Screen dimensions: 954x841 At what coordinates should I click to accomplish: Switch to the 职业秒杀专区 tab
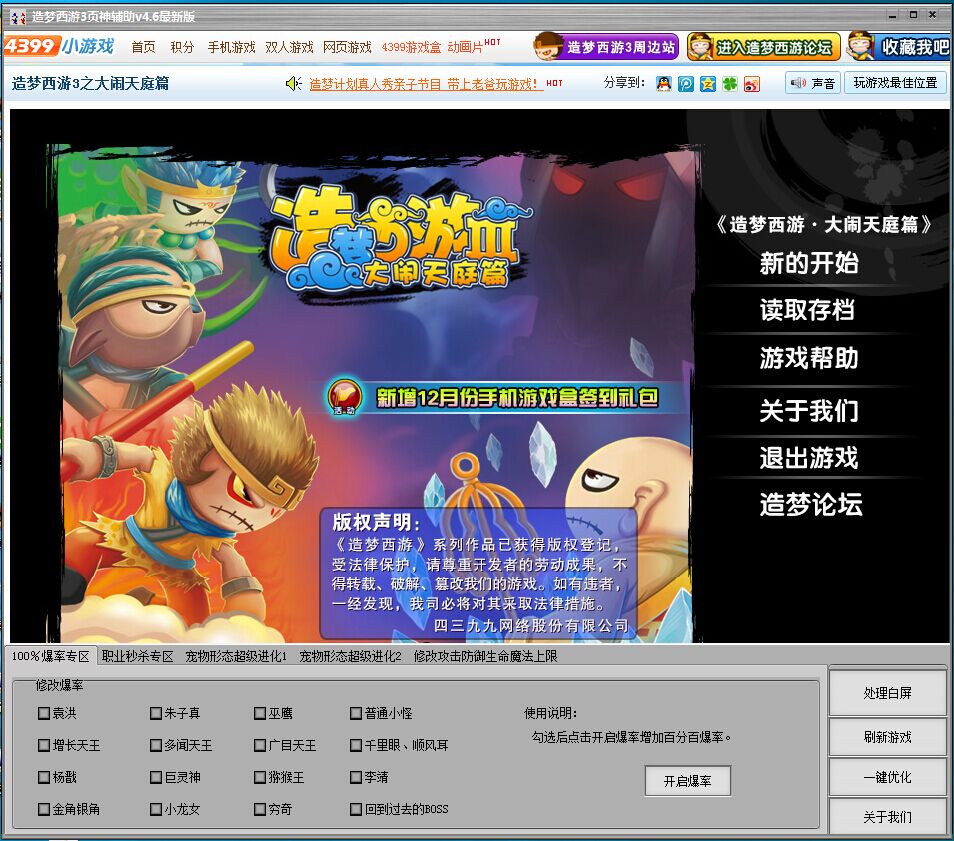coord(138,657)
